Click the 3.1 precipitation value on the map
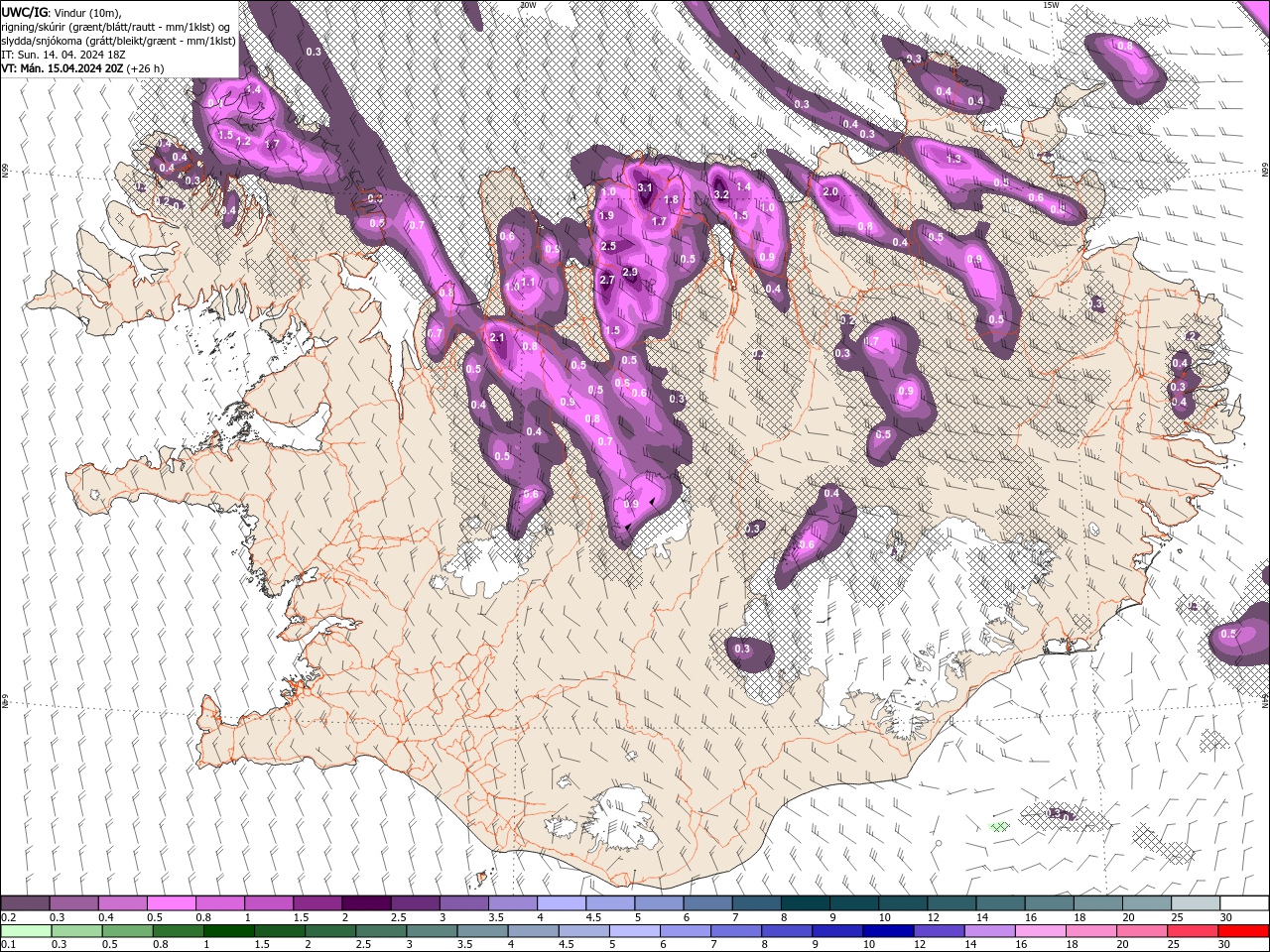The height and width of the screenshot is (952, 1270). pos(644,187)
